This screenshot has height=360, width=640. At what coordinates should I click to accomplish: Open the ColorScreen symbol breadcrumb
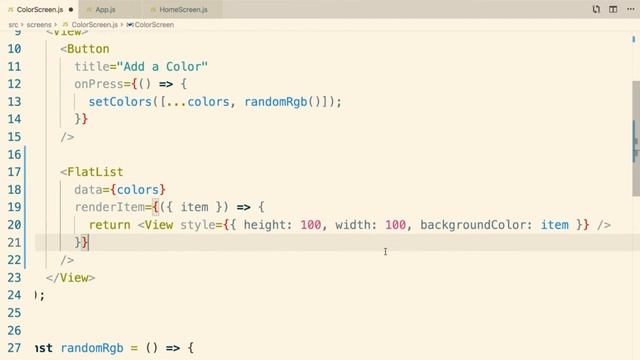[x=154, y=25]
